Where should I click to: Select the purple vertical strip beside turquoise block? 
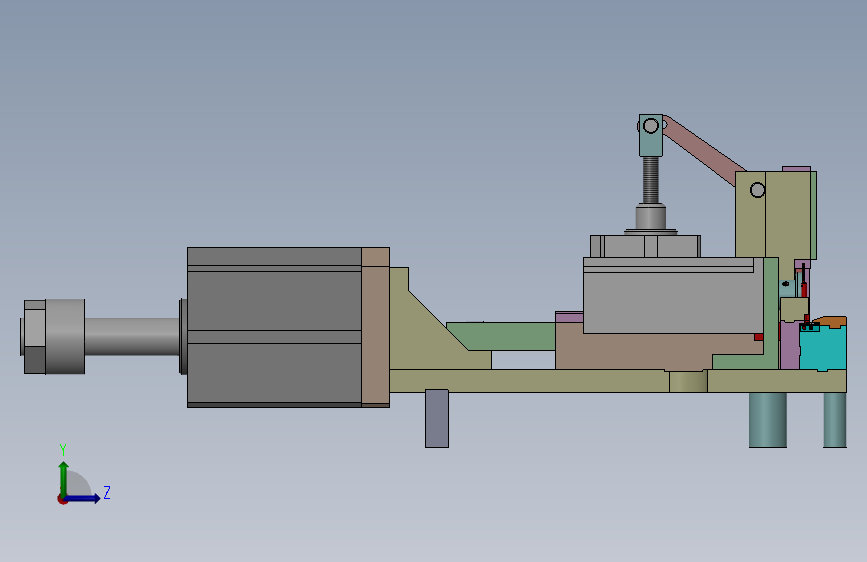pos(790,346)
